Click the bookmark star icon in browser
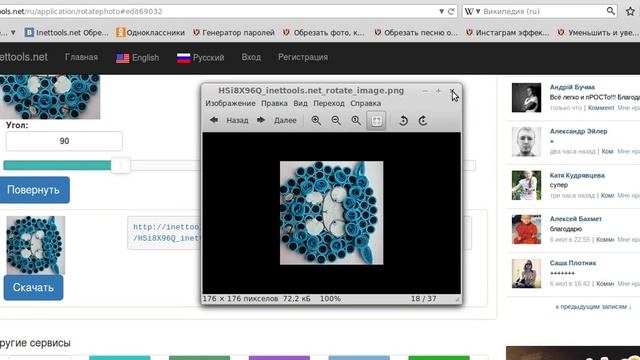This screenshot has height=360, width=640. [631, 11]
